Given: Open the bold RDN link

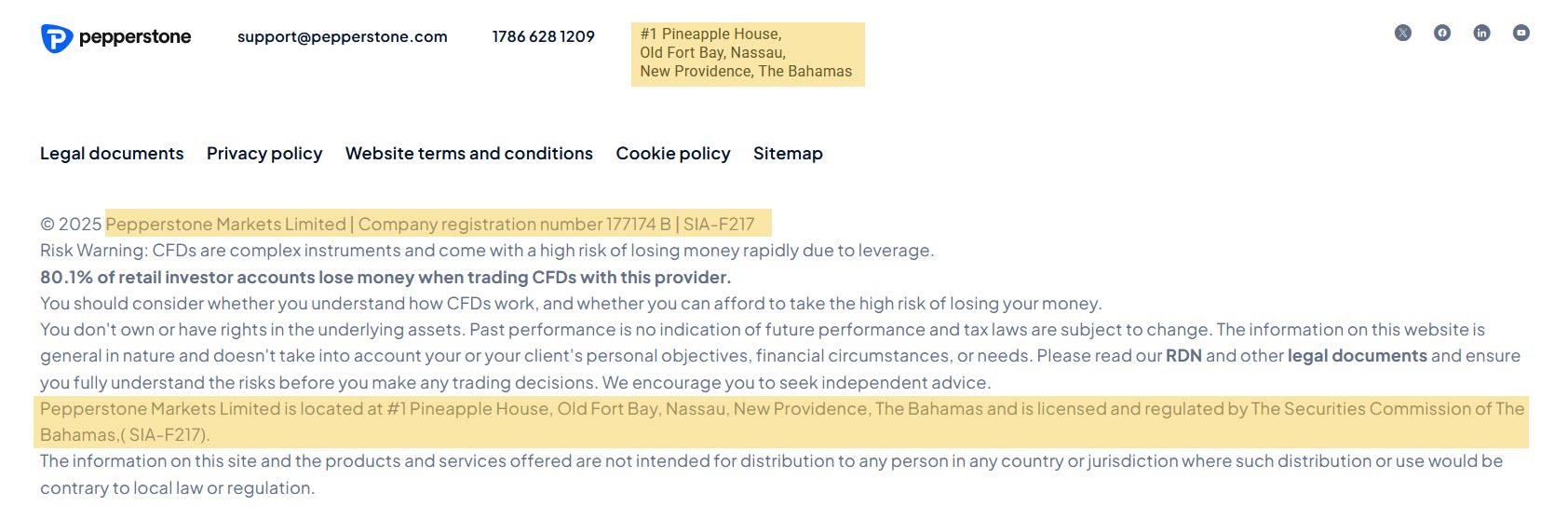Looking at the screenshot, I should pyautogui.click(x=1183, y=356).
